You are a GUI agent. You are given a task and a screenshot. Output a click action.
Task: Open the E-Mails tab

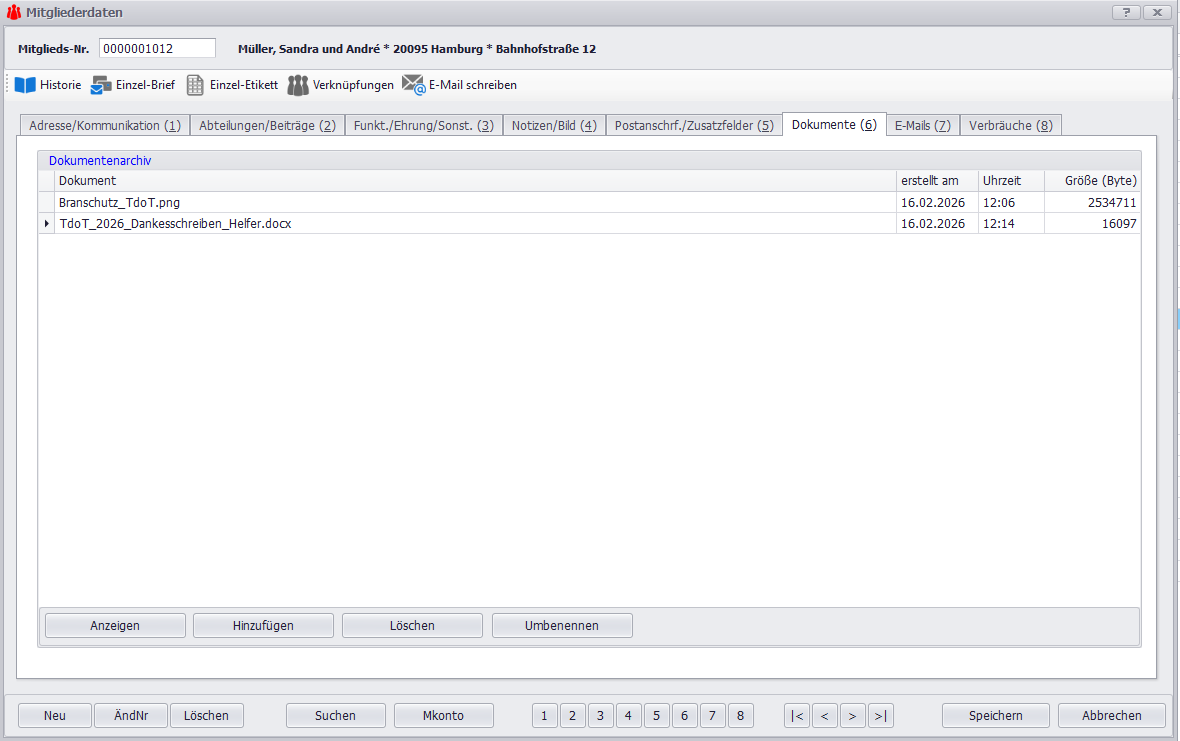[x=922, y=125]
